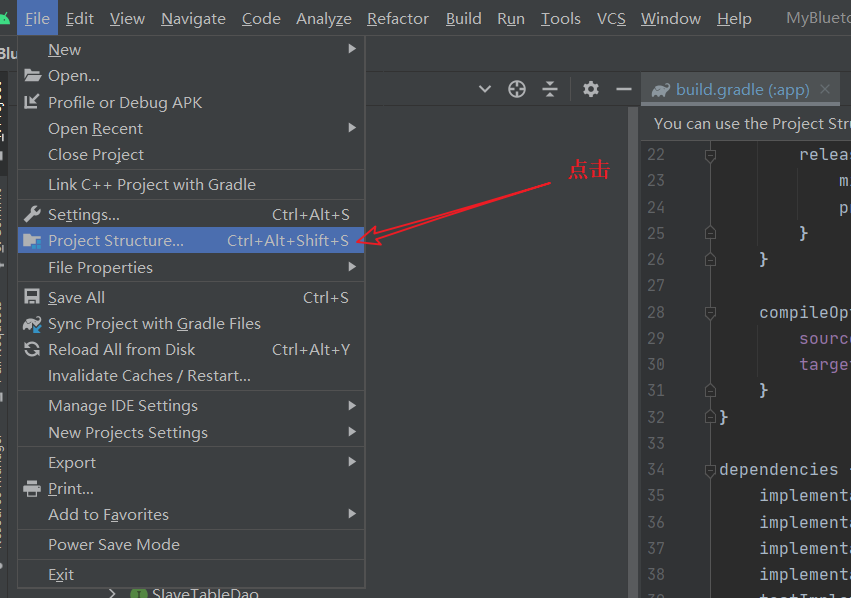851x598 pixels.
Task: Click the project panel vertical scrollbar
Action: 632,352
